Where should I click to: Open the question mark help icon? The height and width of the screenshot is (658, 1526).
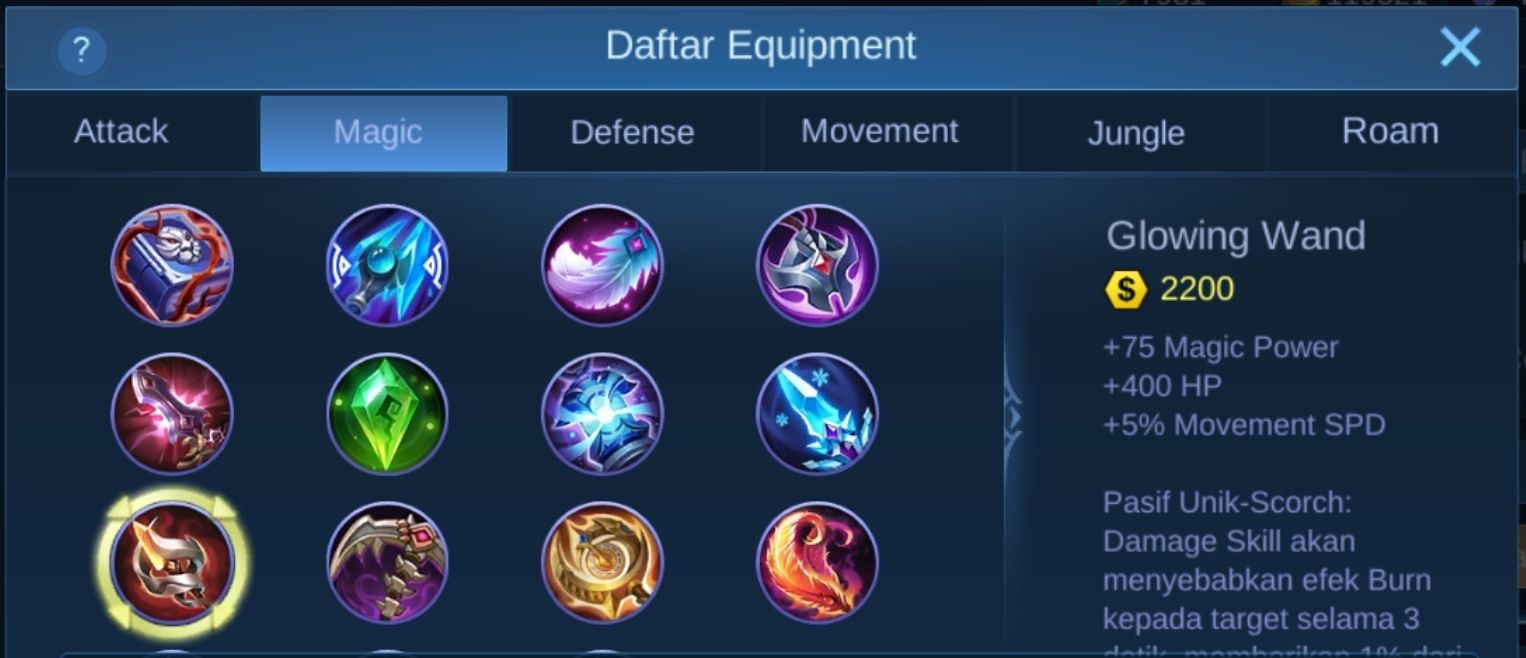(82, 50)
